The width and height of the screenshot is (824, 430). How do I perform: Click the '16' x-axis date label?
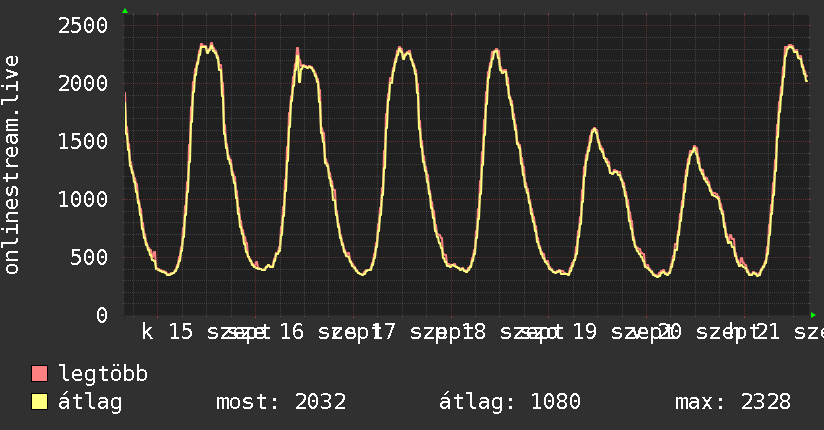point(292,332)
